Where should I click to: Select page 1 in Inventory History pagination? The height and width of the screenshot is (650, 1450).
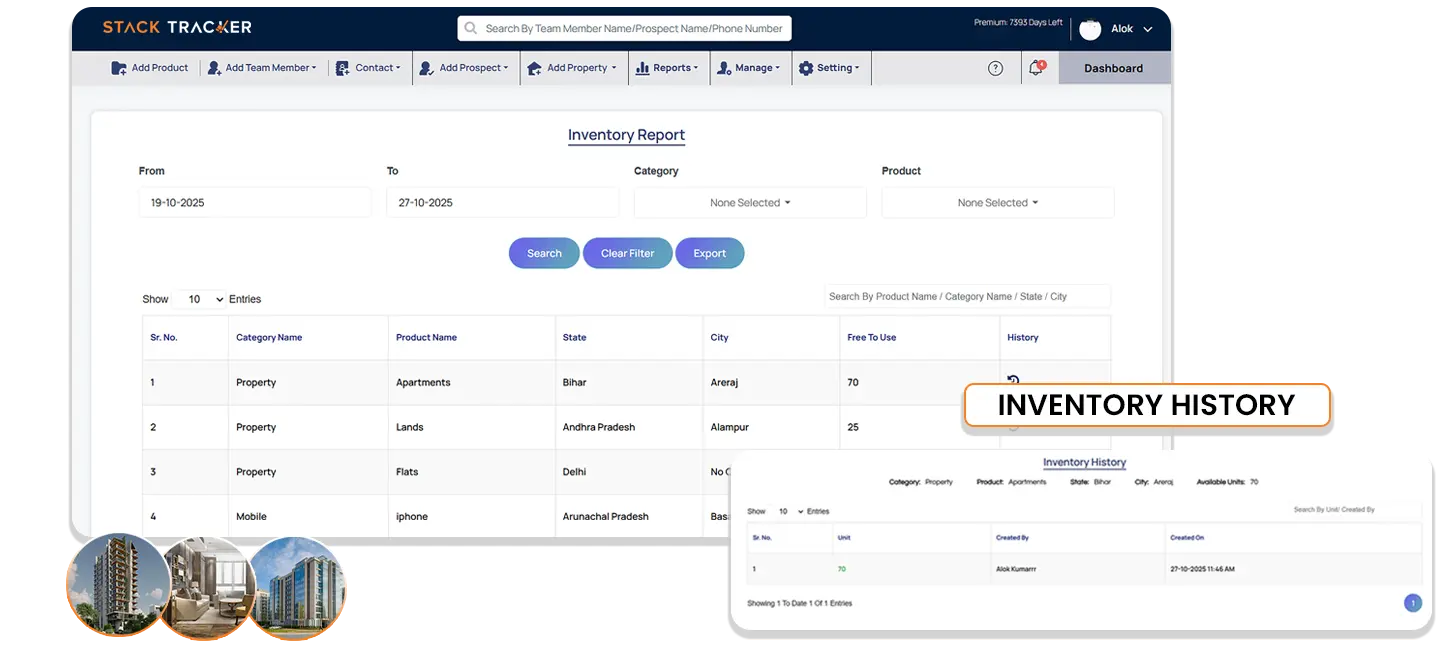(1412, 603)
